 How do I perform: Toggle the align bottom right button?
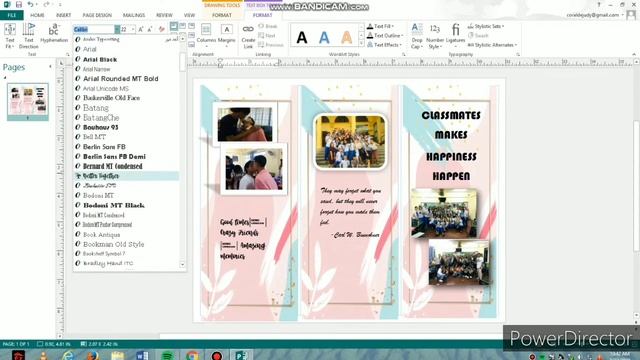(x=191, y=45)
